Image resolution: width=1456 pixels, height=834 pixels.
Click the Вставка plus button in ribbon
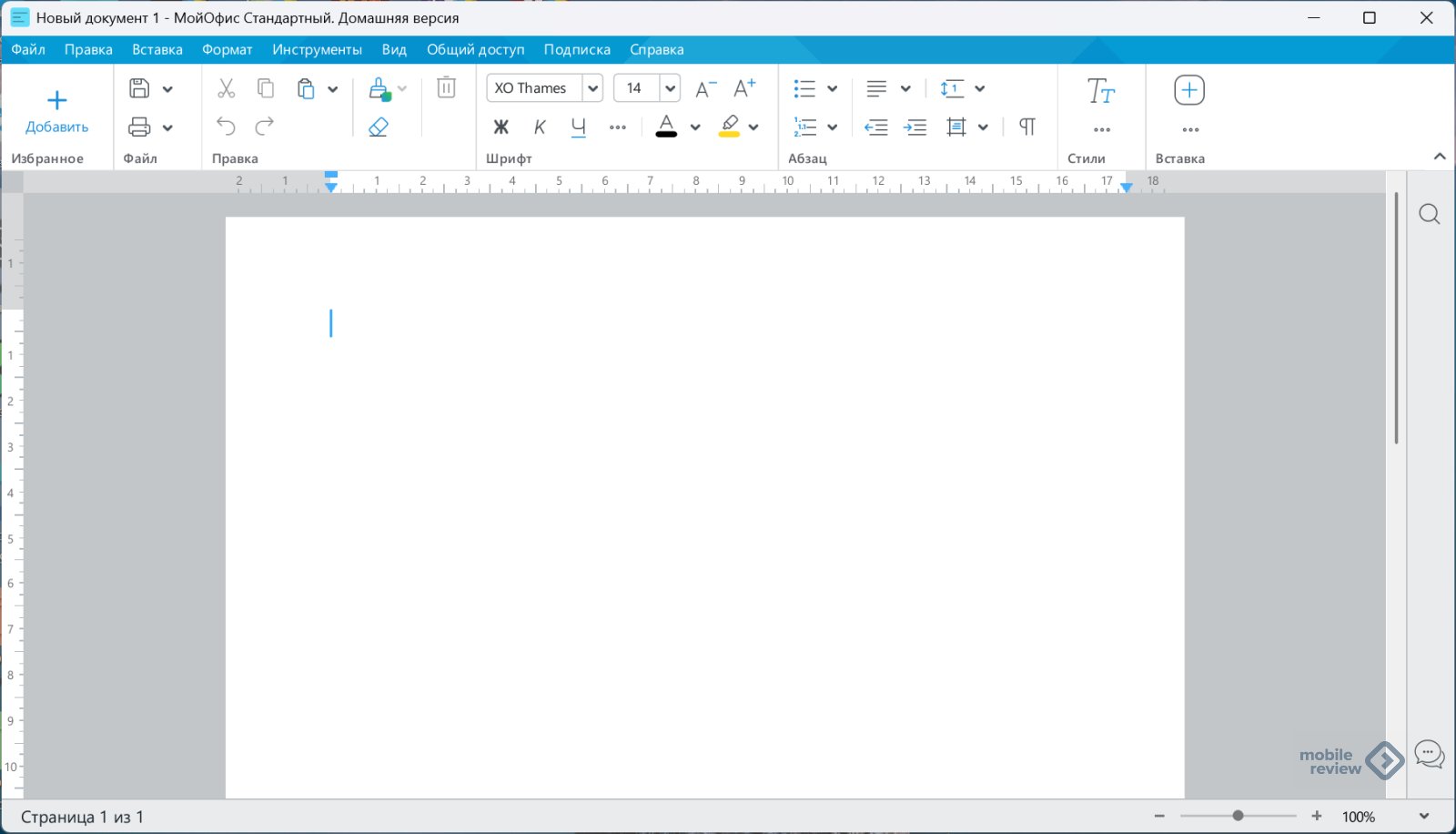click(1189, 90)
